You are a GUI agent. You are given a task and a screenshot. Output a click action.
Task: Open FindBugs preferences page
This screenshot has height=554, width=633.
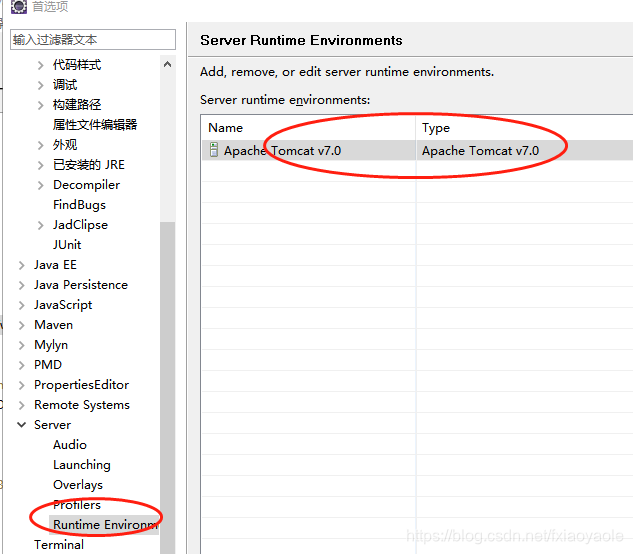[80, 205]
